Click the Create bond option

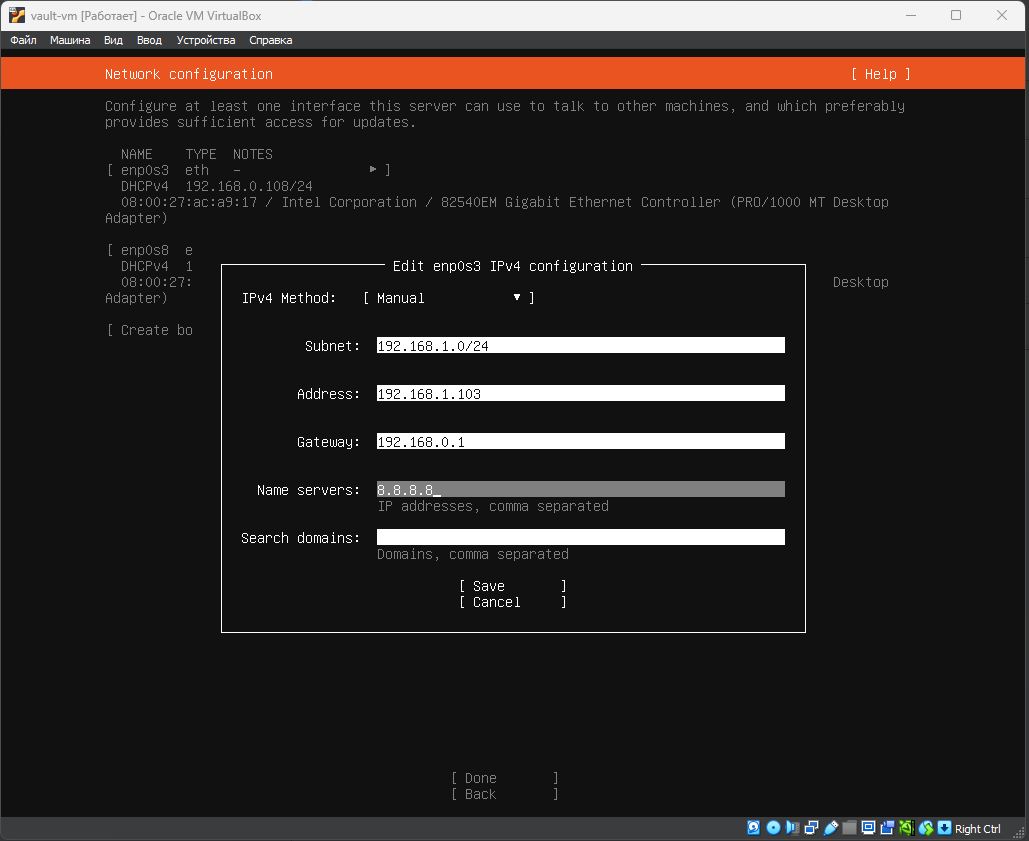click(x=150, y=330)
